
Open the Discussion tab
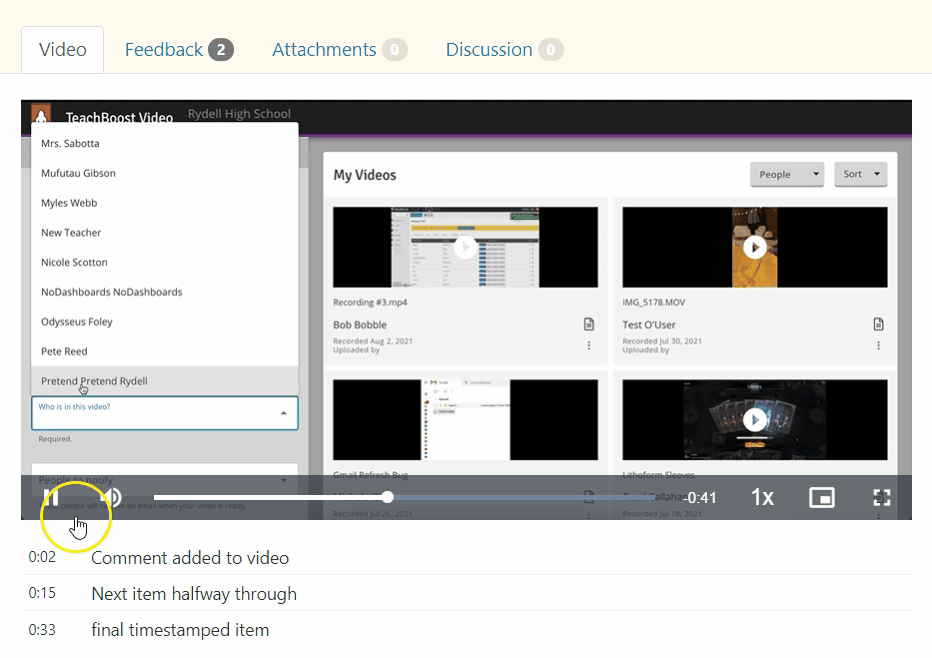[x=504, y=50]
